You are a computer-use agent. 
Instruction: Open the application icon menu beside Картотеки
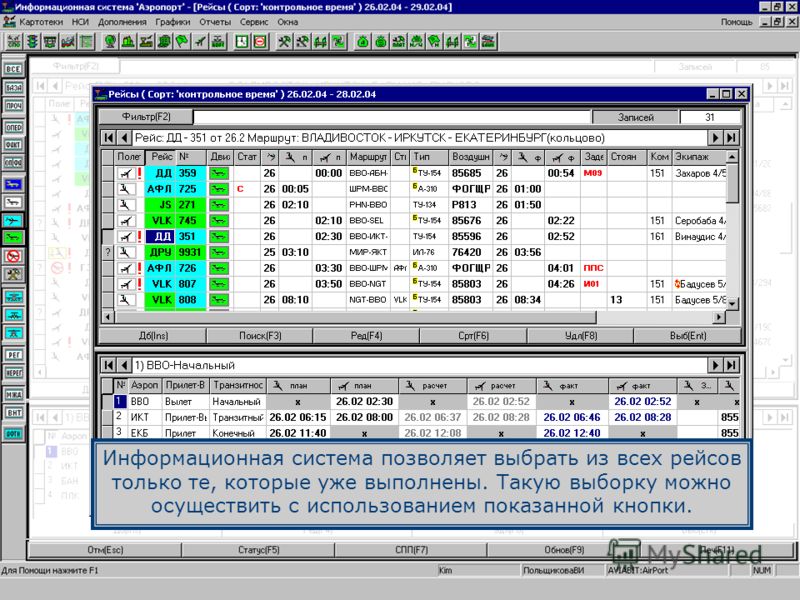point(9,22)
